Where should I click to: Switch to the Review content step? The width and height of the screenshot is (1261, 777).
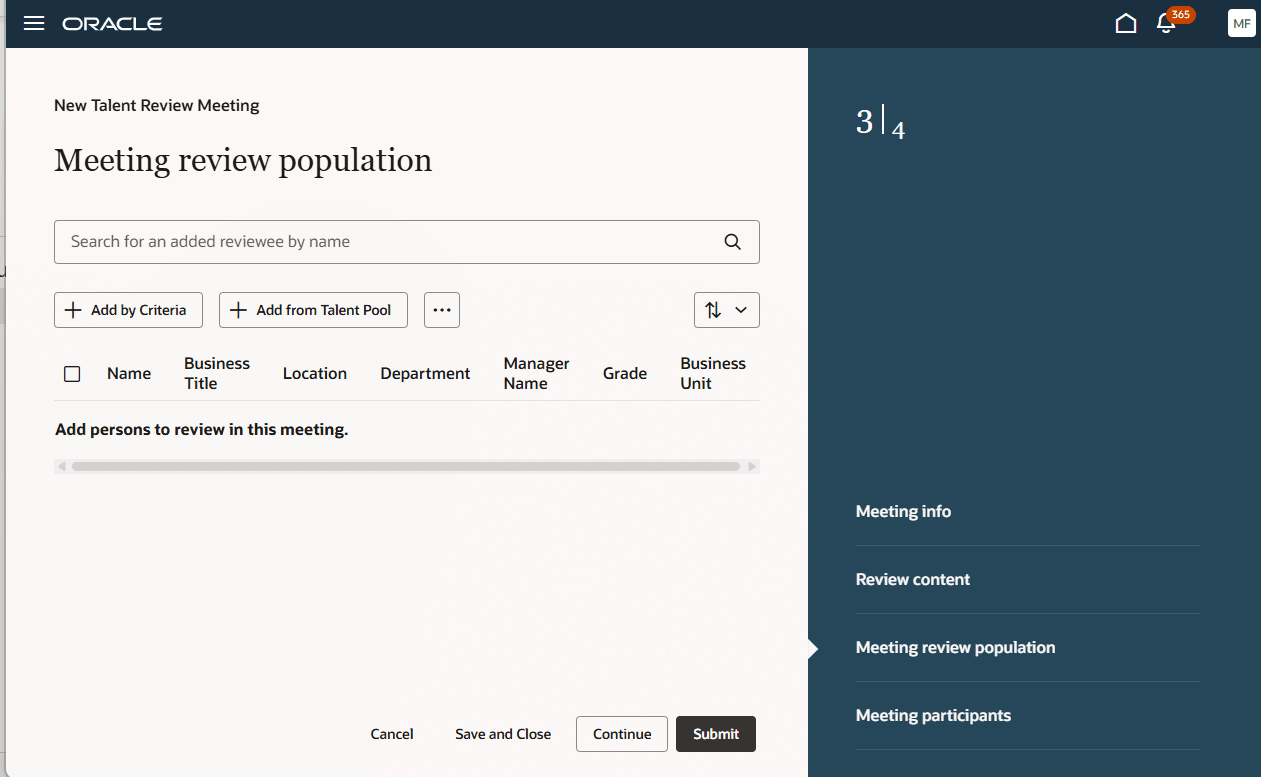[912, 579]
